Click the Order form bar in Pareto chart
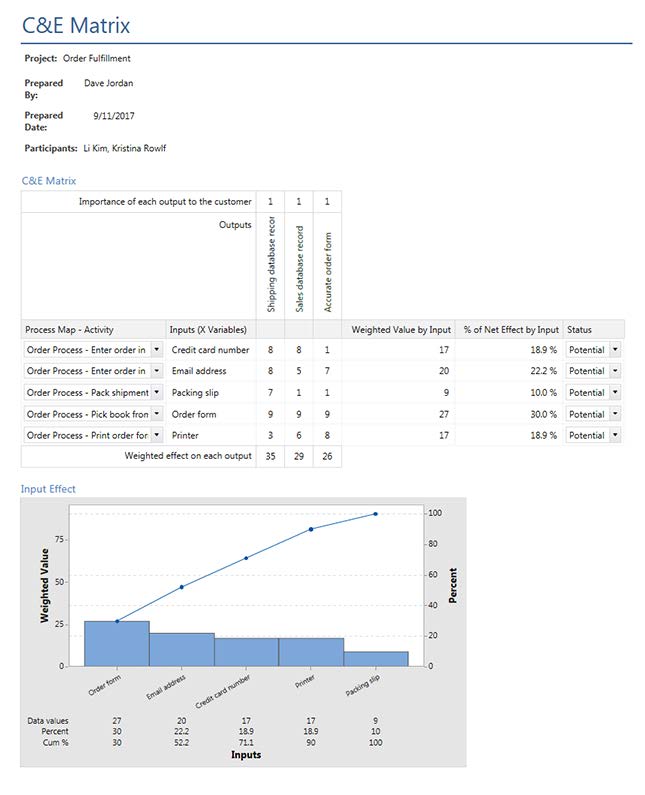The width and height of the screenshot is (645, 795). point(117,644)
